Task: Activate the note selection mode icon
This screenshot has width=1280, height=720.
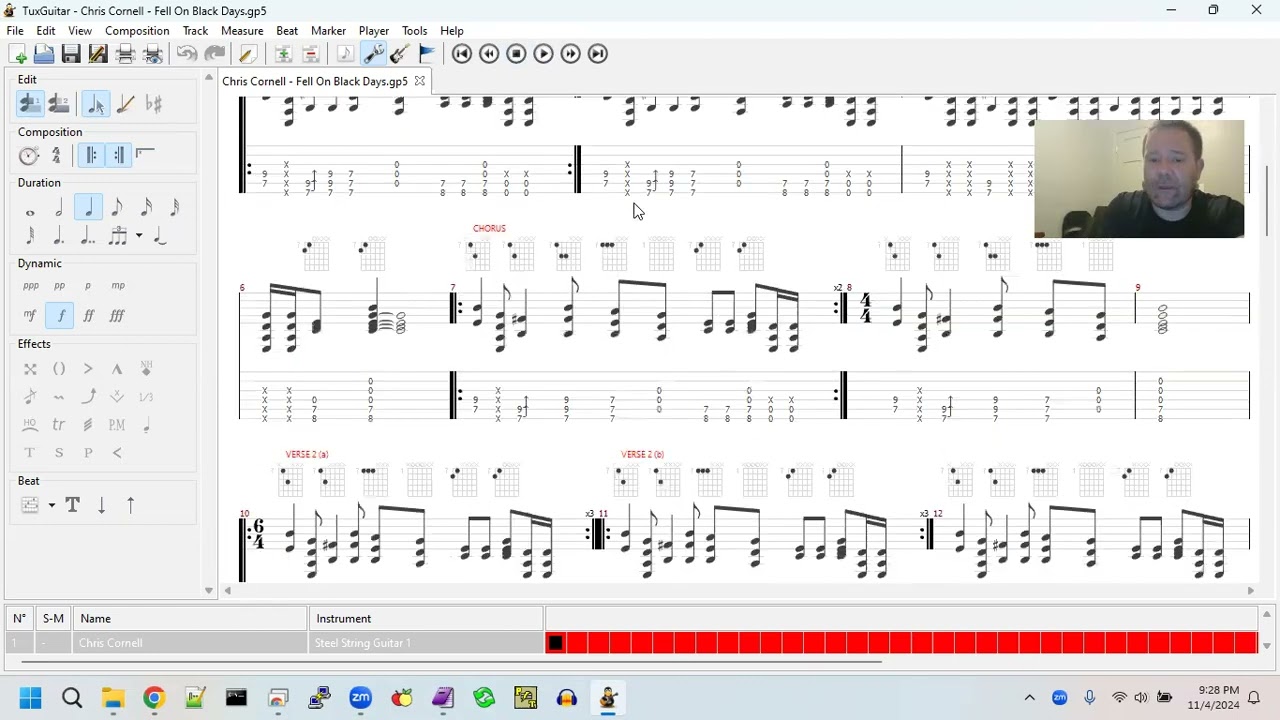Action: click(x=96, y=103)
